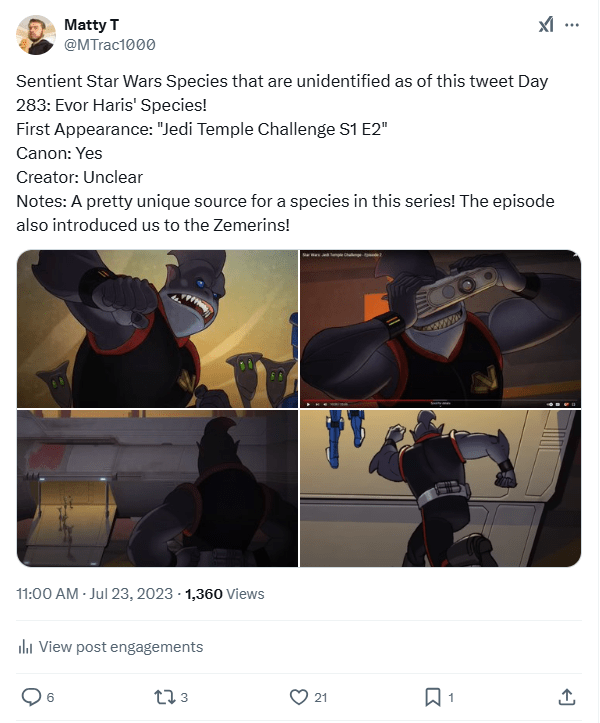The width and height of the screenshot is (600, 723).
Task: Open dark silhouette image facing ramp
Action: point(157,488)
